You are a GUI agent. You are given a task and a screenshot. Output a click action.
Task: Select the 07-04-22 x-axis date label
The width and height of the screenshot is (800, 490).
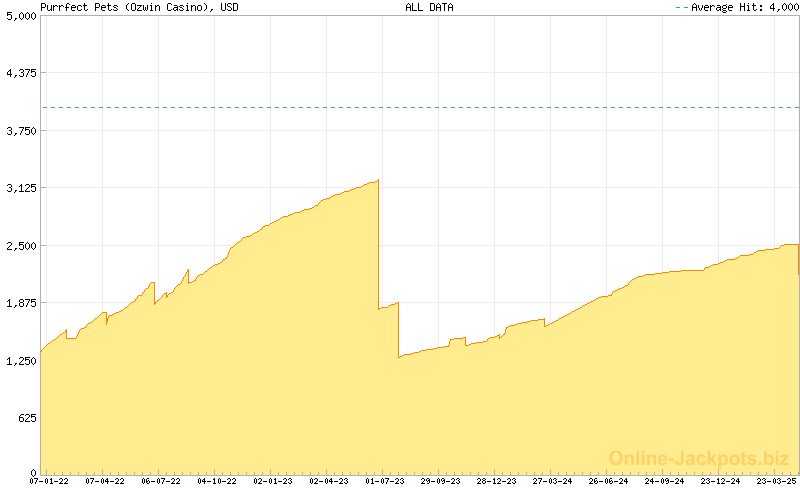[105, 481]
